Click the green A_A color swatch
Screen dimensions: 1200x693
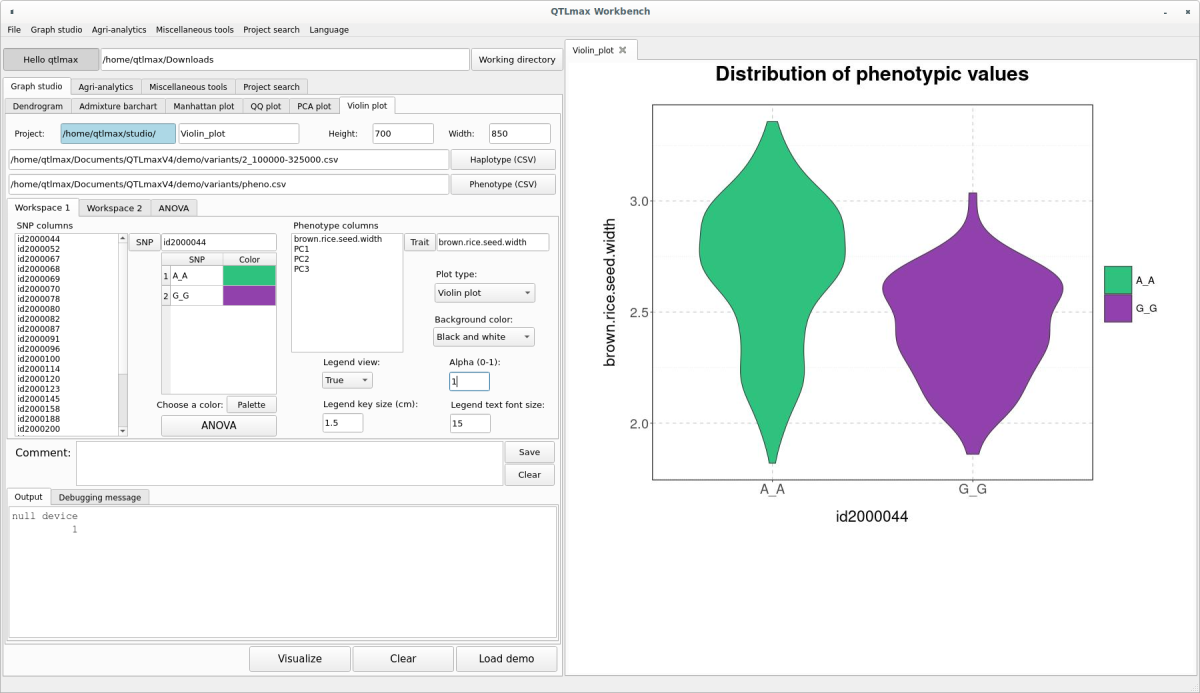249,275
